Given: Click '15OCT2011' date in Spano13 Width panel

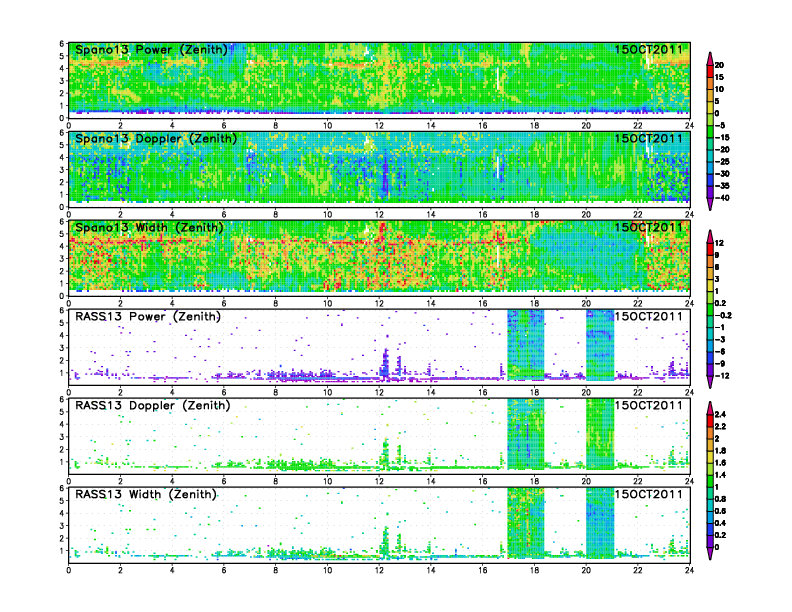Looking at the screenshot, I should coord(649,227).
